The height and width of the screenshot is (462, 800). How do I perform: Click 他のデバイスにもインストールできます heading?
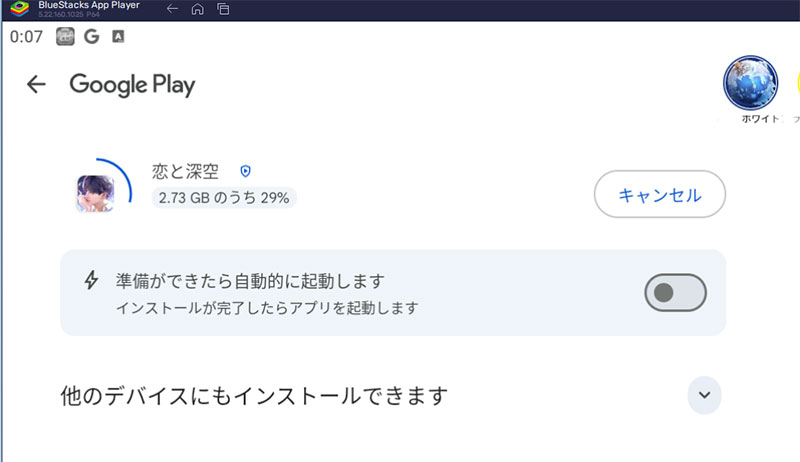point(253,396)
